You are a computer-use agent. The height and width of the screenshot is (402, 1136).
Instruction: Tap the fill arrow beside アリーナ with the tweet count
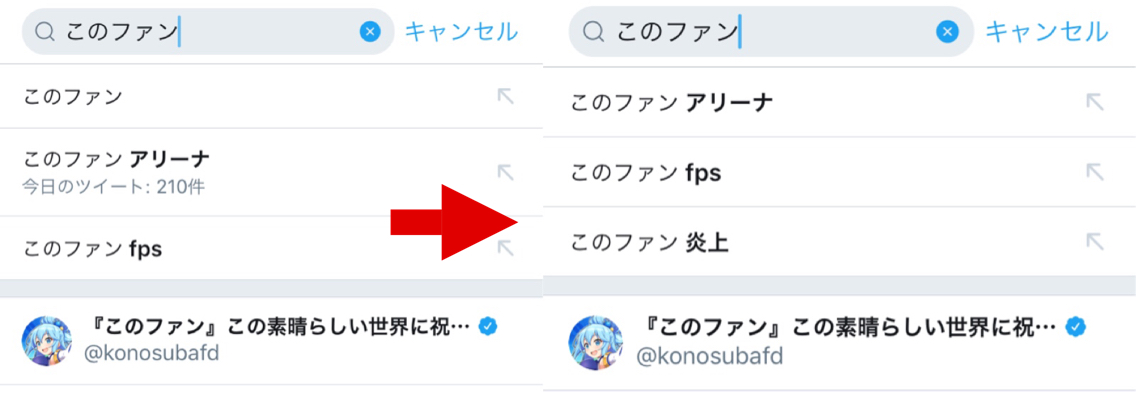click(x=505, y=172)
